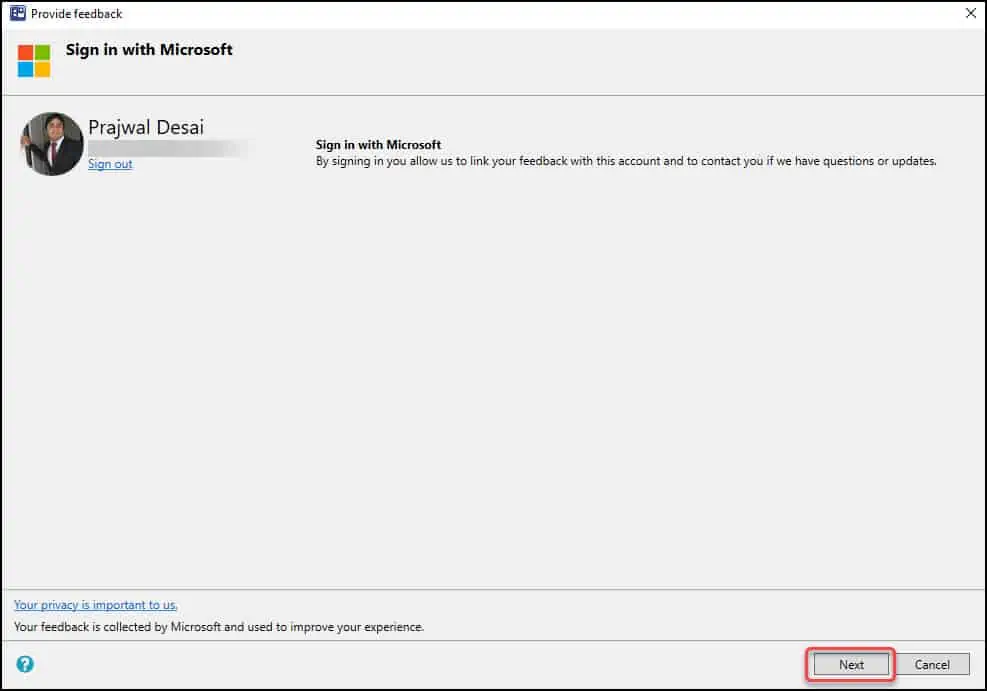
Task: Click the Prajwal Desai profile picture
Action: (x=52, y=144)
